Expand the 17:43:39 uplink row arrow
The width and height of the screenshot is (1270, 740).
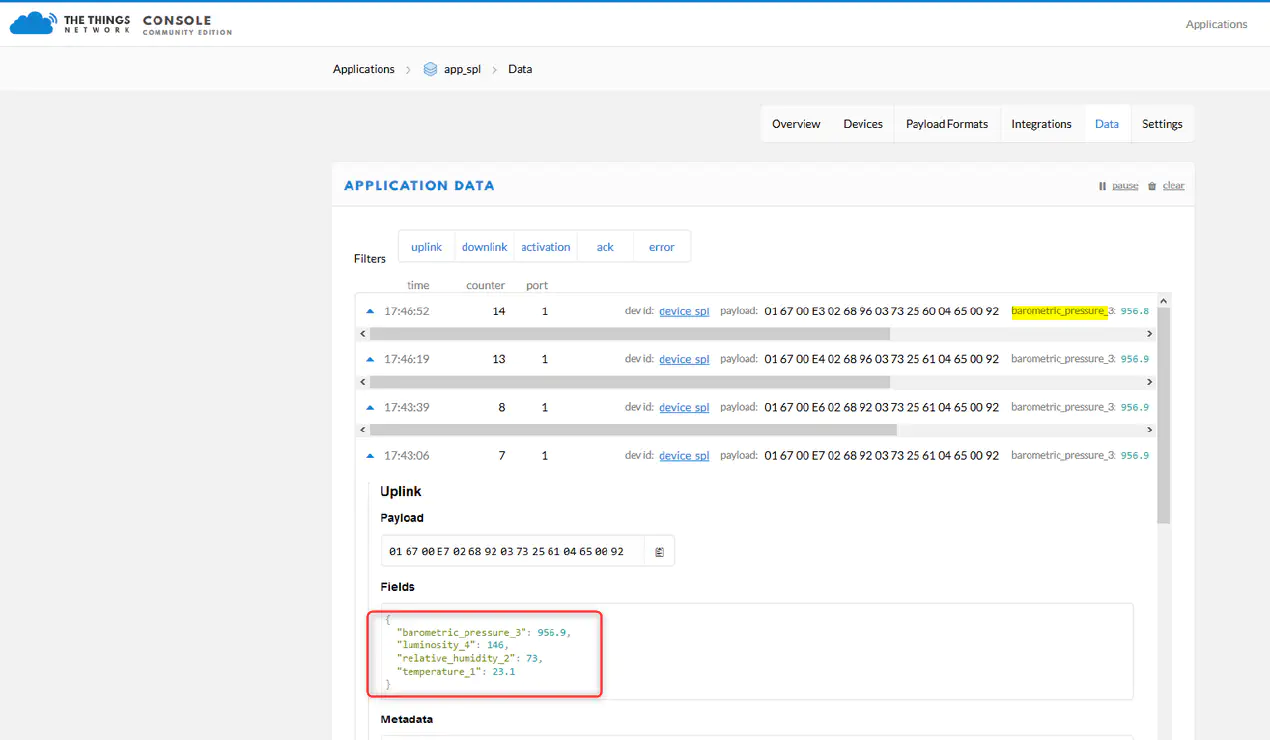(x=370, y=407)
